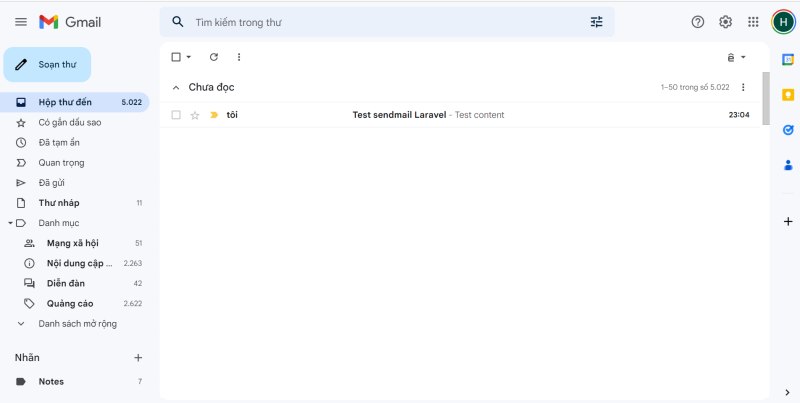
Task: Click in Tìm kiếm trong thư search field
Action: 388,22
